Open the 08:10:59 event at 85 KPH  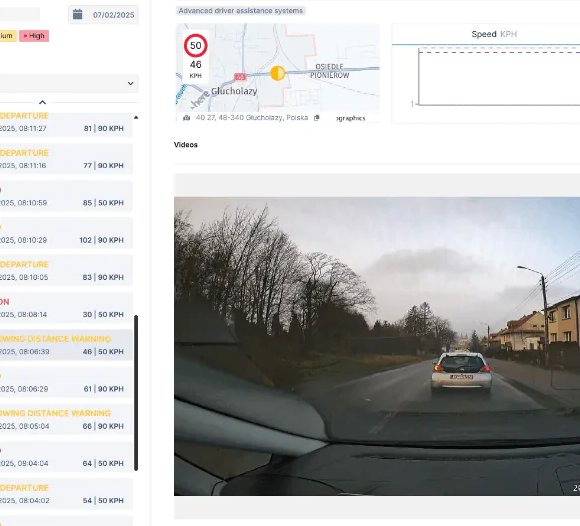tap(66, 196)
